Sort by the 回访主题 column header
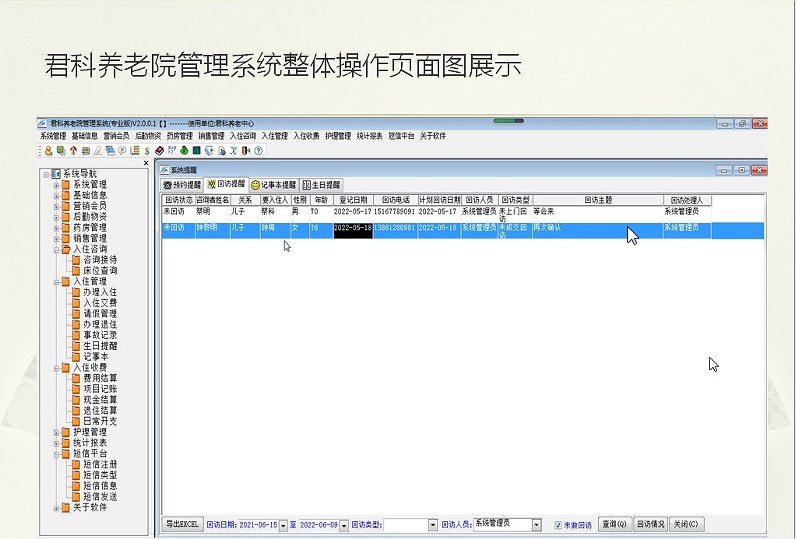The image size is (796, 539). click(598, 200)
